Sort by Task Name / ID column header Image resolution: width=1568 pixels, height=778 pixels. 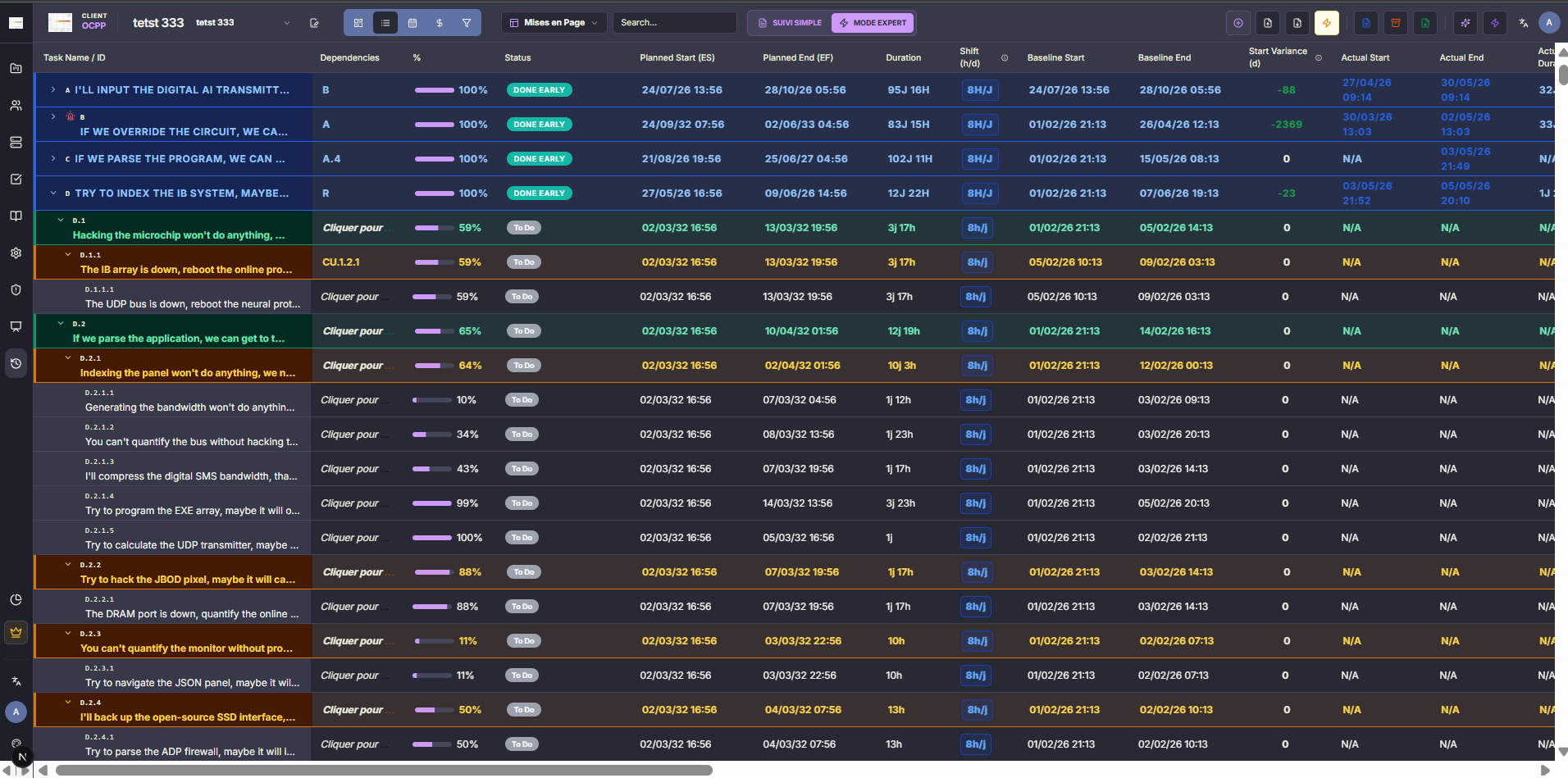coord(75,58)
